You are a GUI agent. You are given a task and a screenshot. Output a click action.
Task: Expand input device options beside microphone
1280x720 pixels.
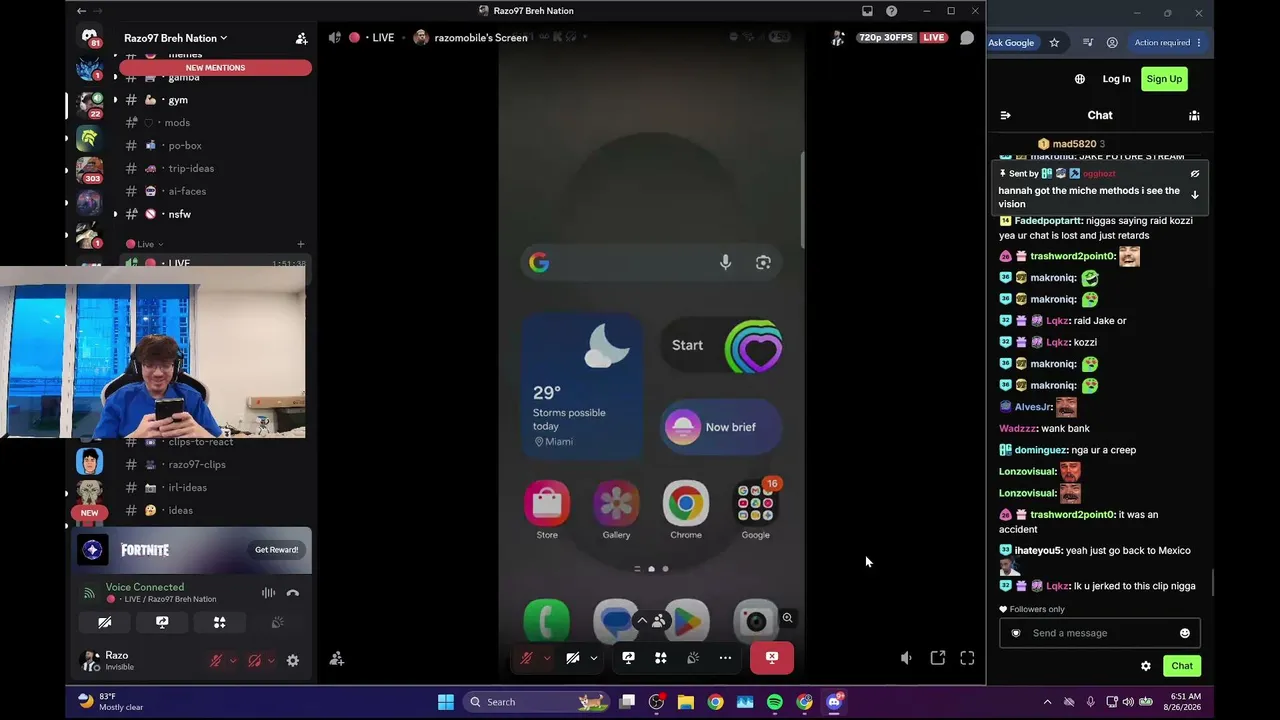click(233, 660)
